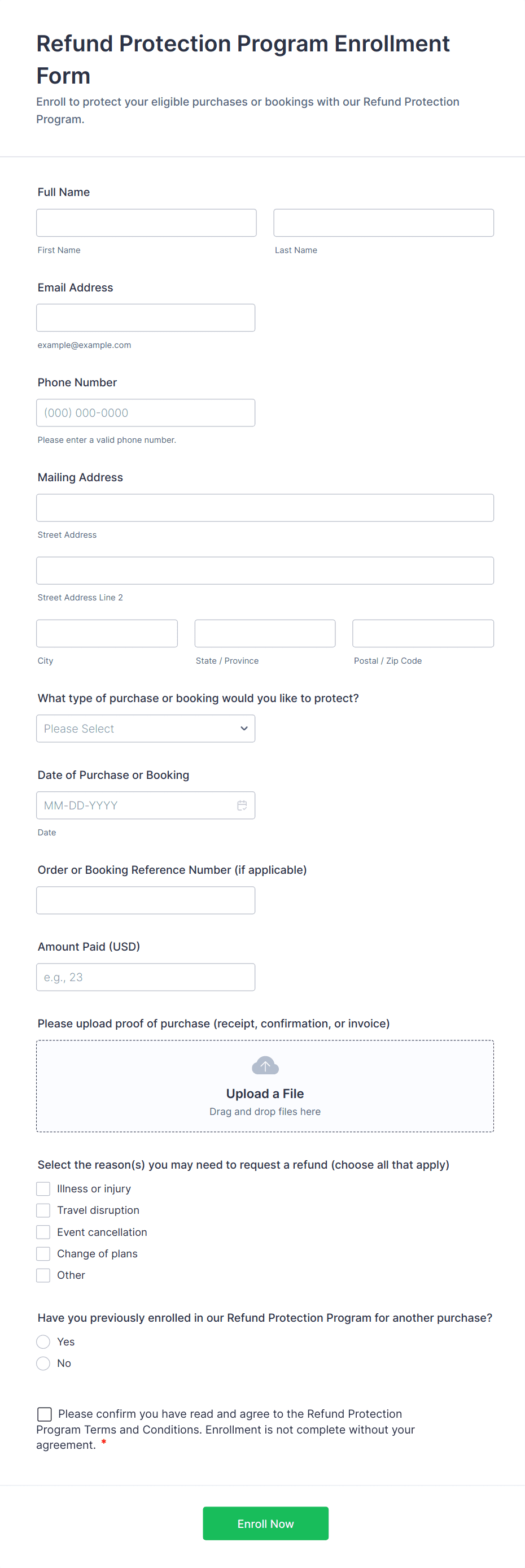
Task: Click the cloud upload icon
Action: [x=265, y=1065]
